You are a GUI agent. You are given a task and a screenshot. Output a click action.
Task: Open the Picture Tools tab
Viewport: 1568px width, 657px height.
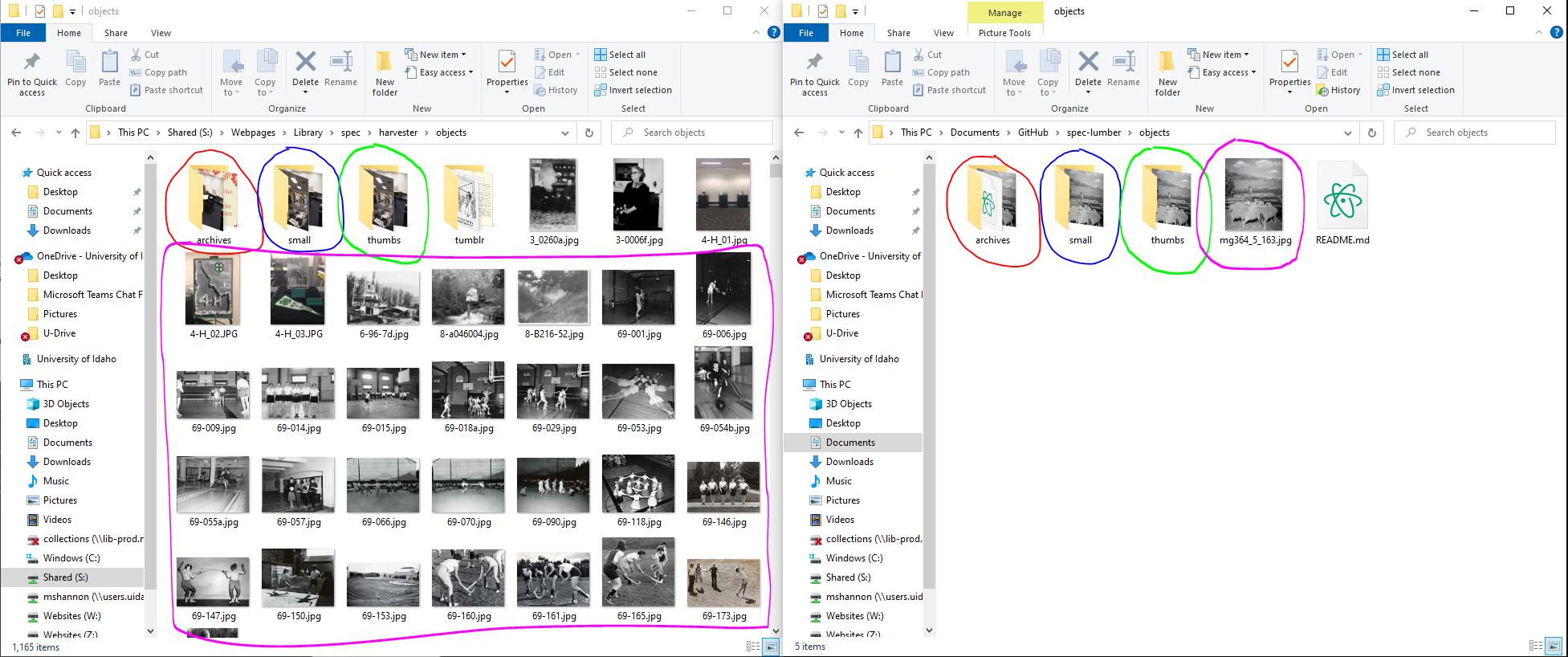pos(1004,33)
